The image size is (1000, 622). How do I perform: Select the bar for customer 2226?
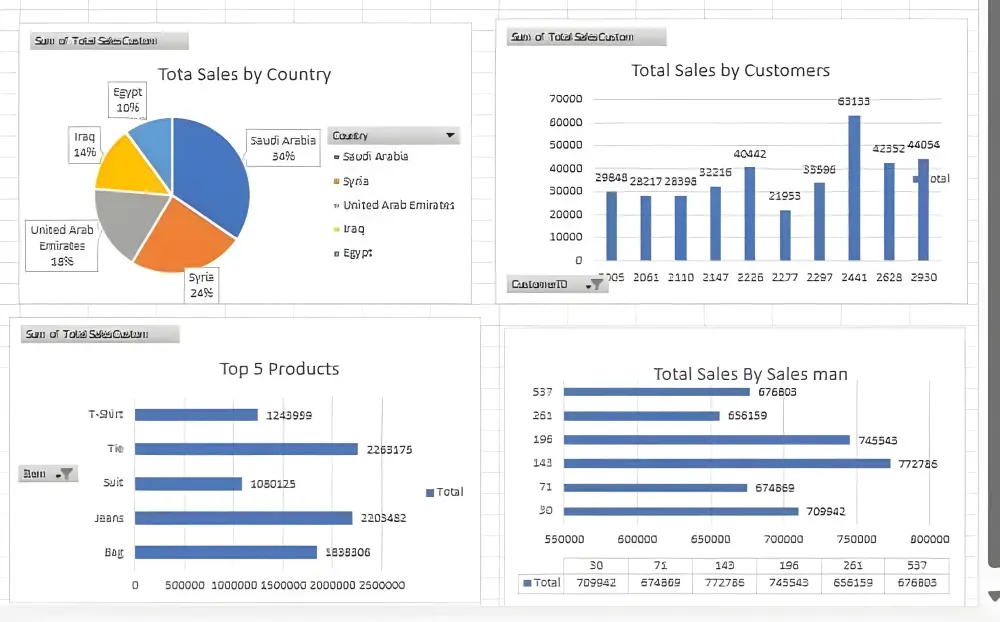point(750,214)
